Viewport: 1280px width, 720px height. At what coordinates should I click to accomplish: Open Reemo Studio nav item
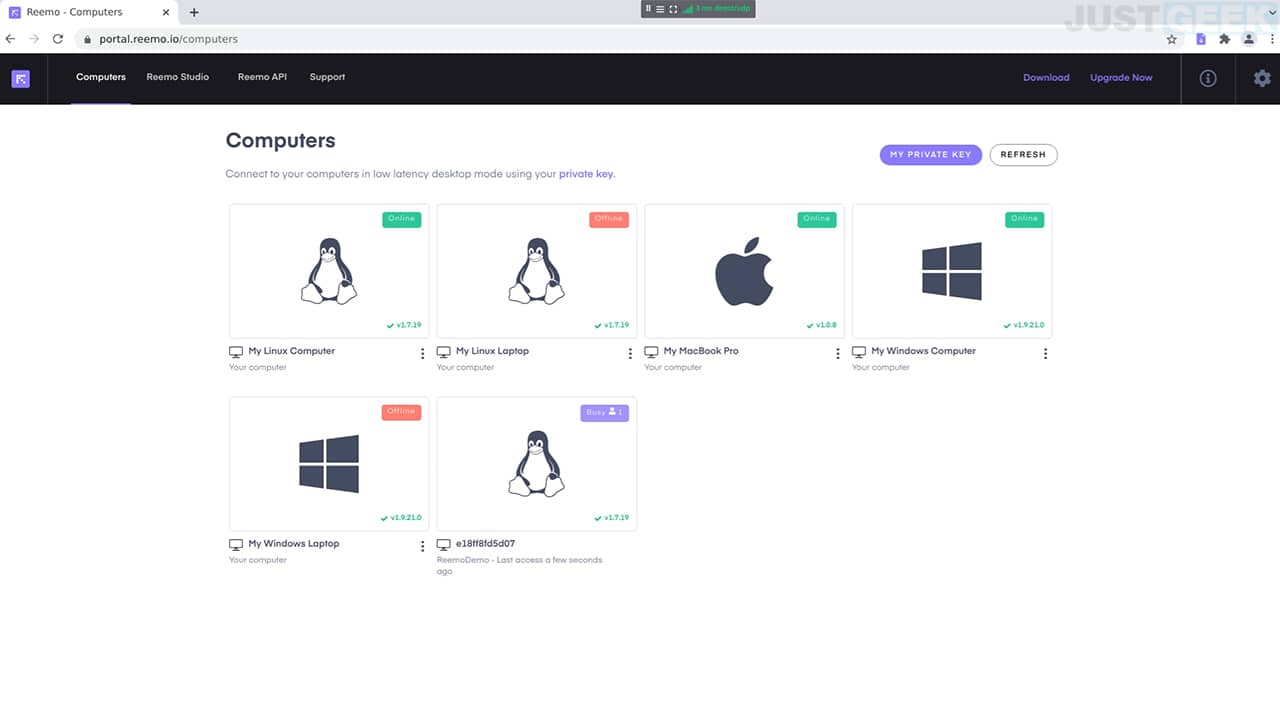pyautogui.click(x=178, y=77)
